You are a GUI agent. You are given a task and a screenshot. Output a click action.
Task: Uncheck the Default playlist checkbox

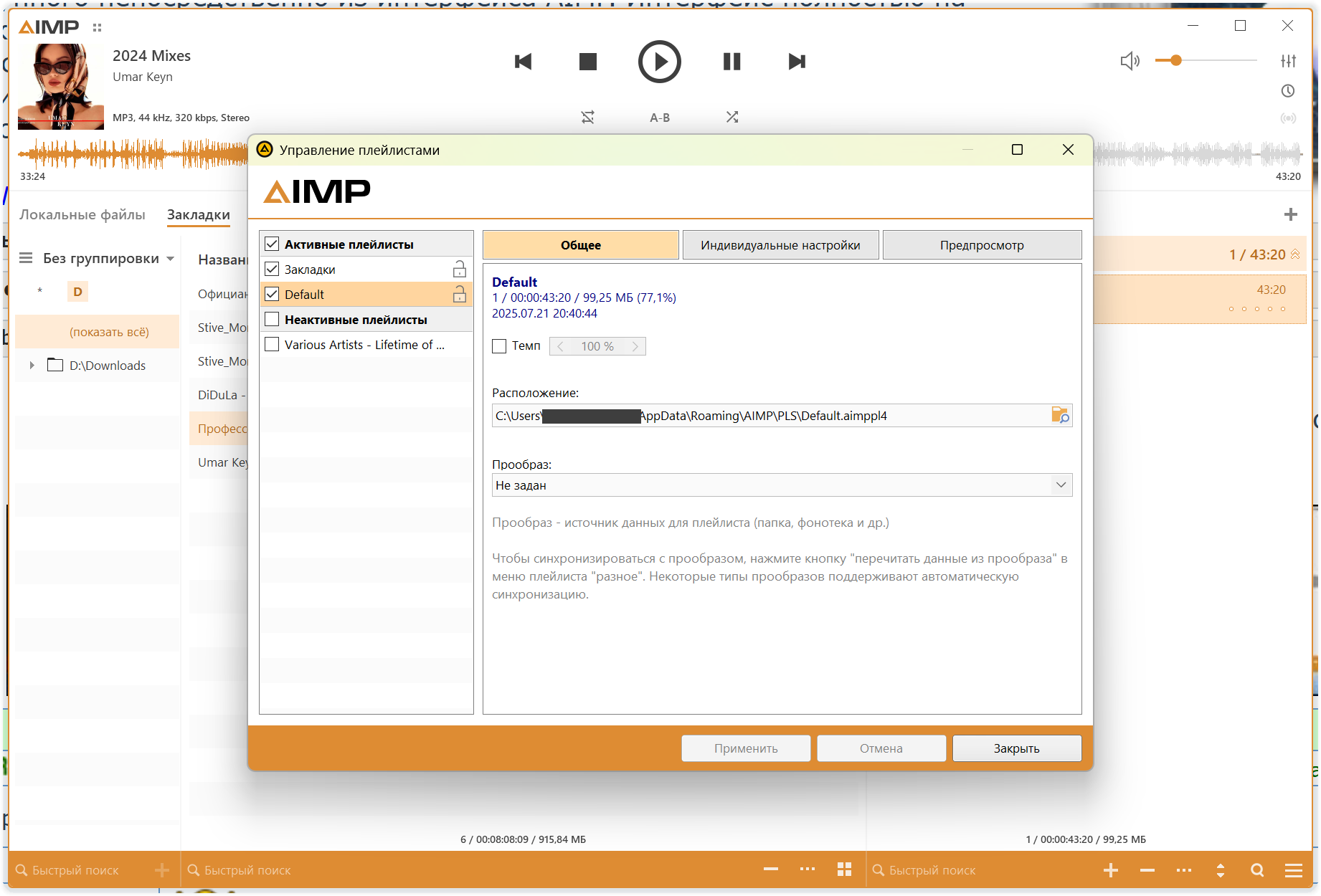pyautogui.click(x=272, y=295)
